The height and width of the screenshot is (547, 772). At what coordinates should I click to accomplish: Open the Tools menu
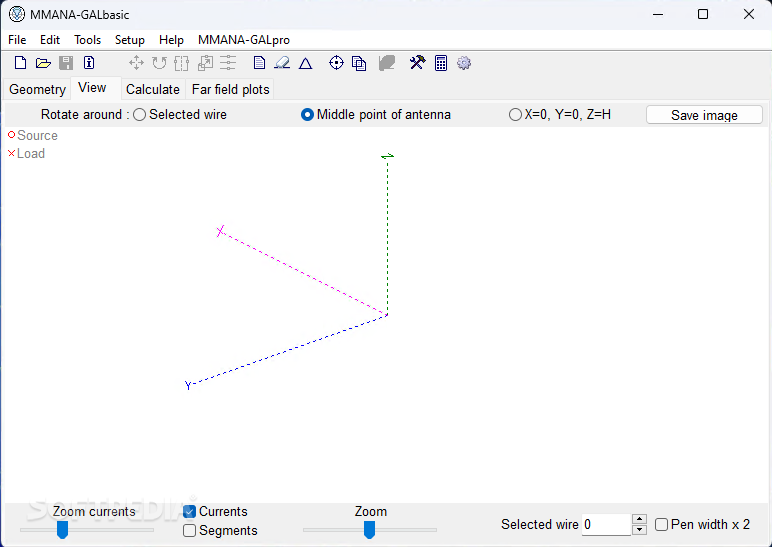87,40
